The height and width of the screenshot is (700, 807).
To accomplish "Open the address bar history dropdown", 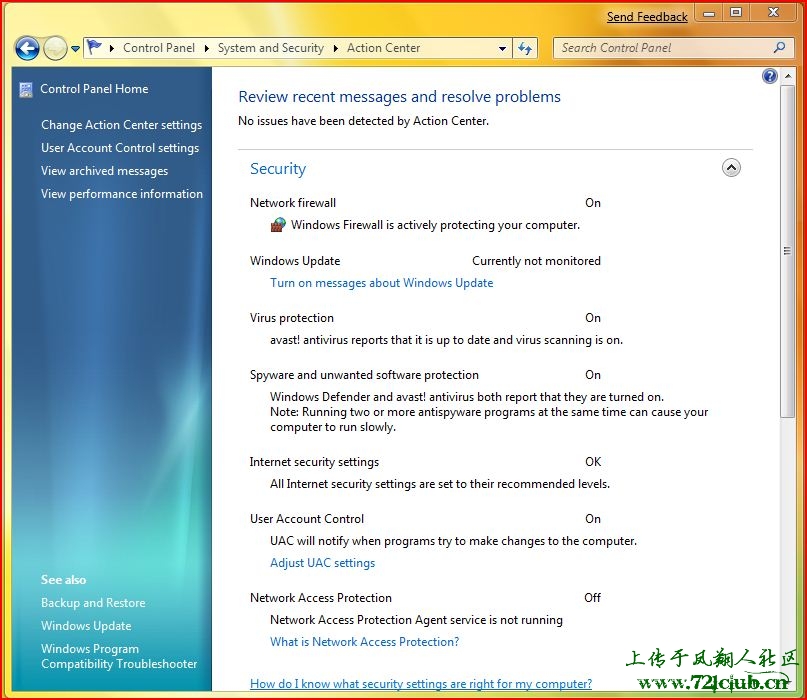I will [x=502, y=48].
